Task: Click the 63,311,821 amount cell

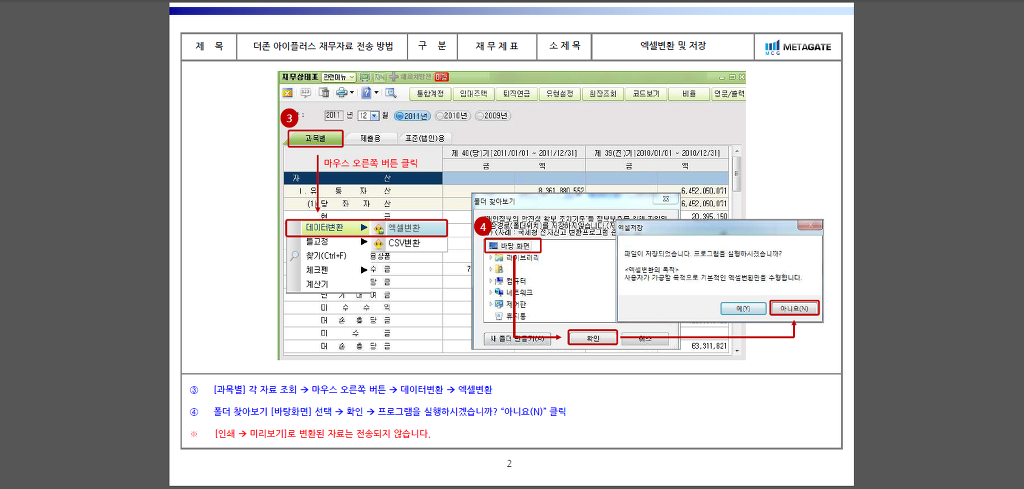Action: tap(709, 346)
